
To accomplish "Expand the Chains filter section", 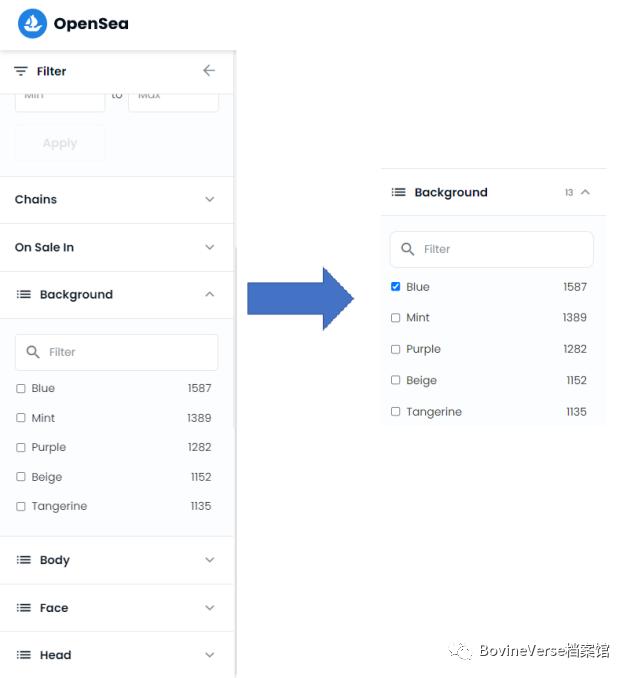I will click(x=209, y=200).
